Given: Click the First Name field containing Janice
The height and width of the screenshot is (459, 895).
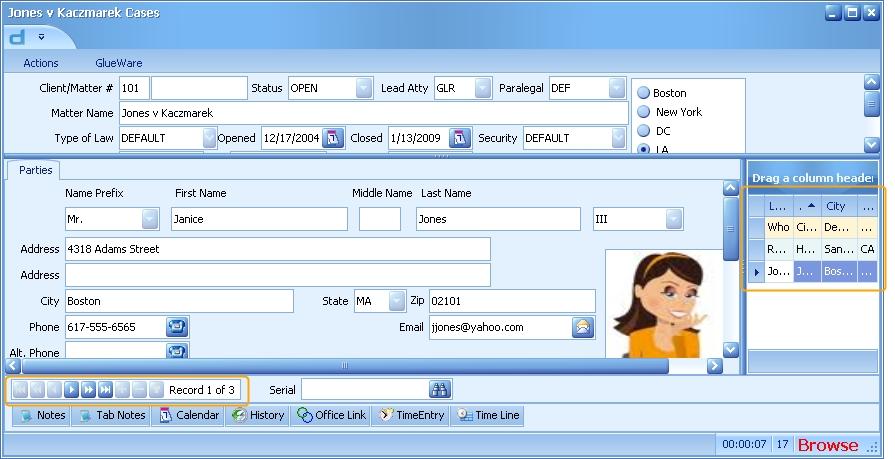Looking at the screenshot, I should [x=259, y=219].
